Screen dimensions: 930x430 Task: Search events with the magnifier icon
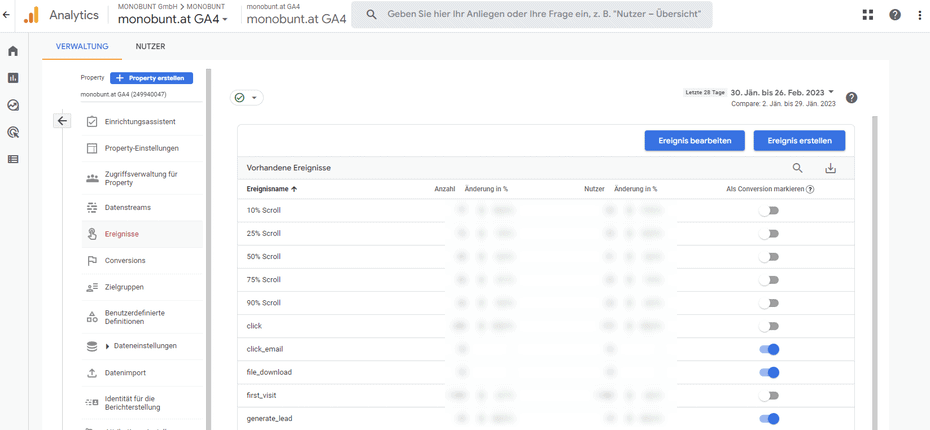point(798,168)
